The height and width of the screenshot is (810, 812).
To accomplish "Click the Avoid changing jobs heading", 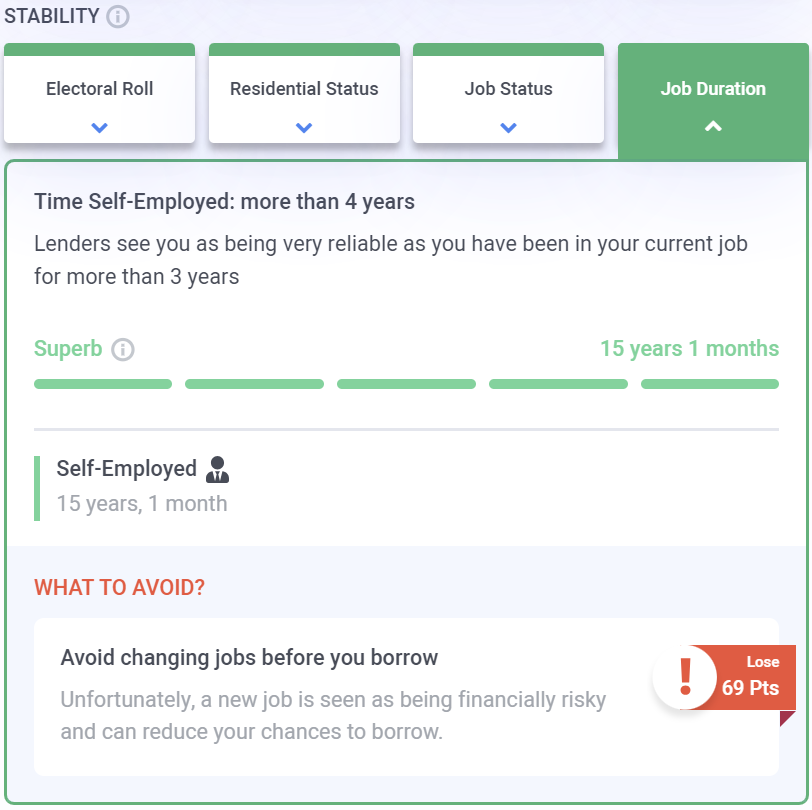I will 249,658.
